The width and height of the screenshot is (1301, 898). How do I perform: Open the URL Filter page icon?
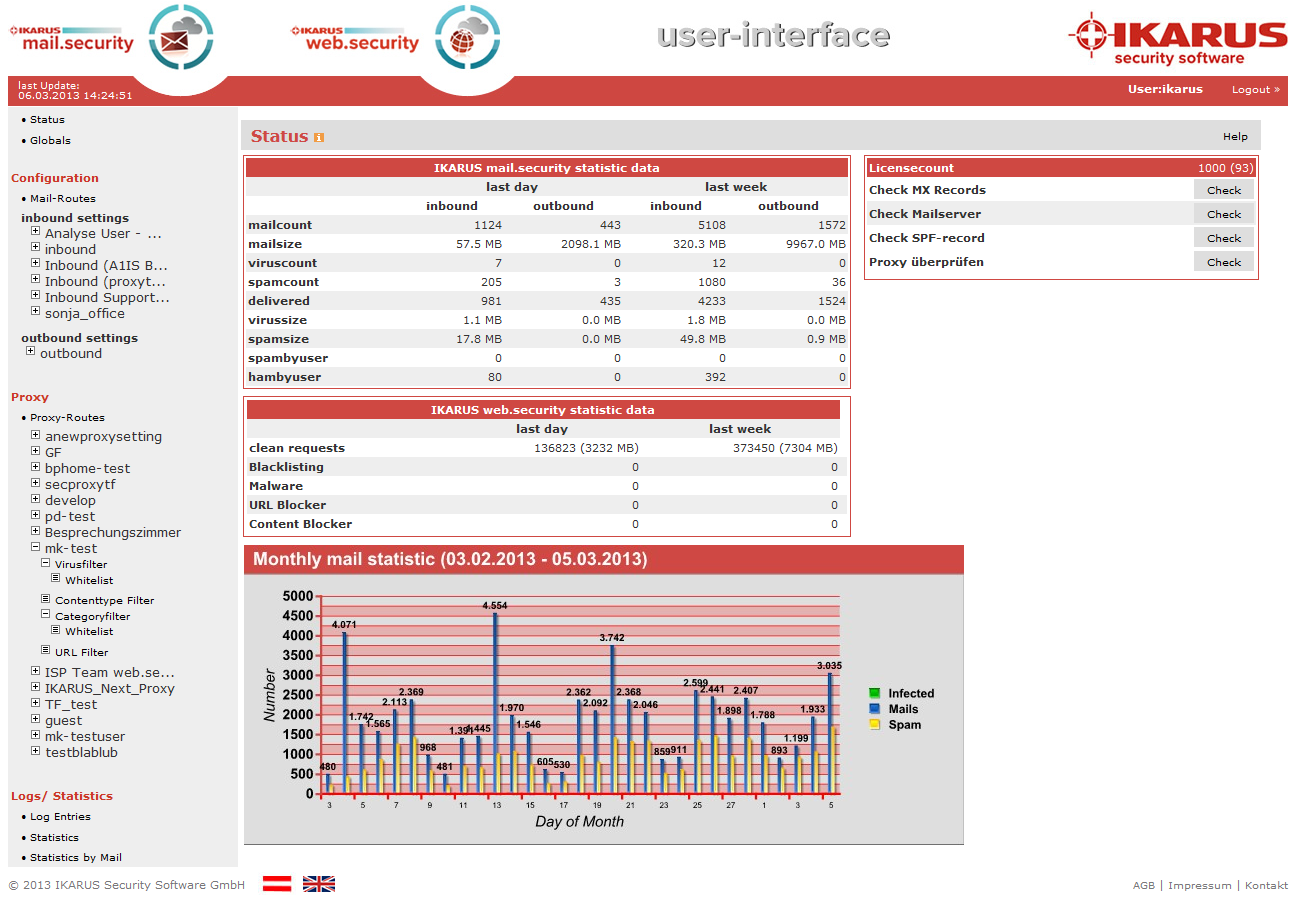coord(46,652)
